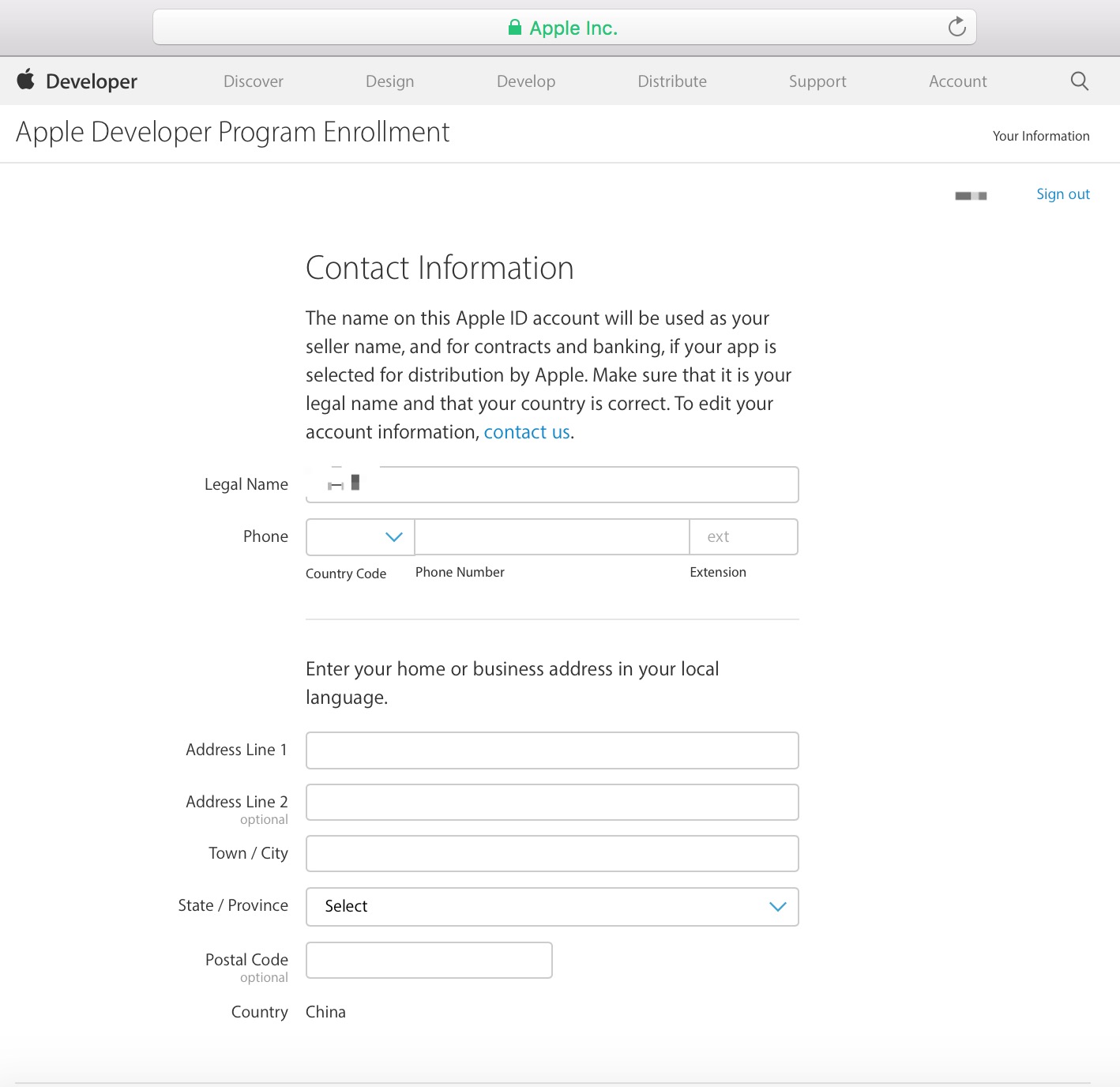
Task: Click the Postal Code field
Action: coord(429,960)
